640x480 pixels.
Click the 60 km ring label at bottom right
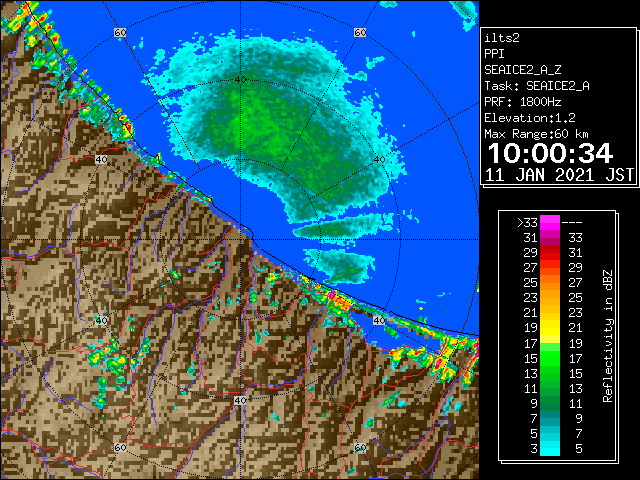(x=360, y=448)
